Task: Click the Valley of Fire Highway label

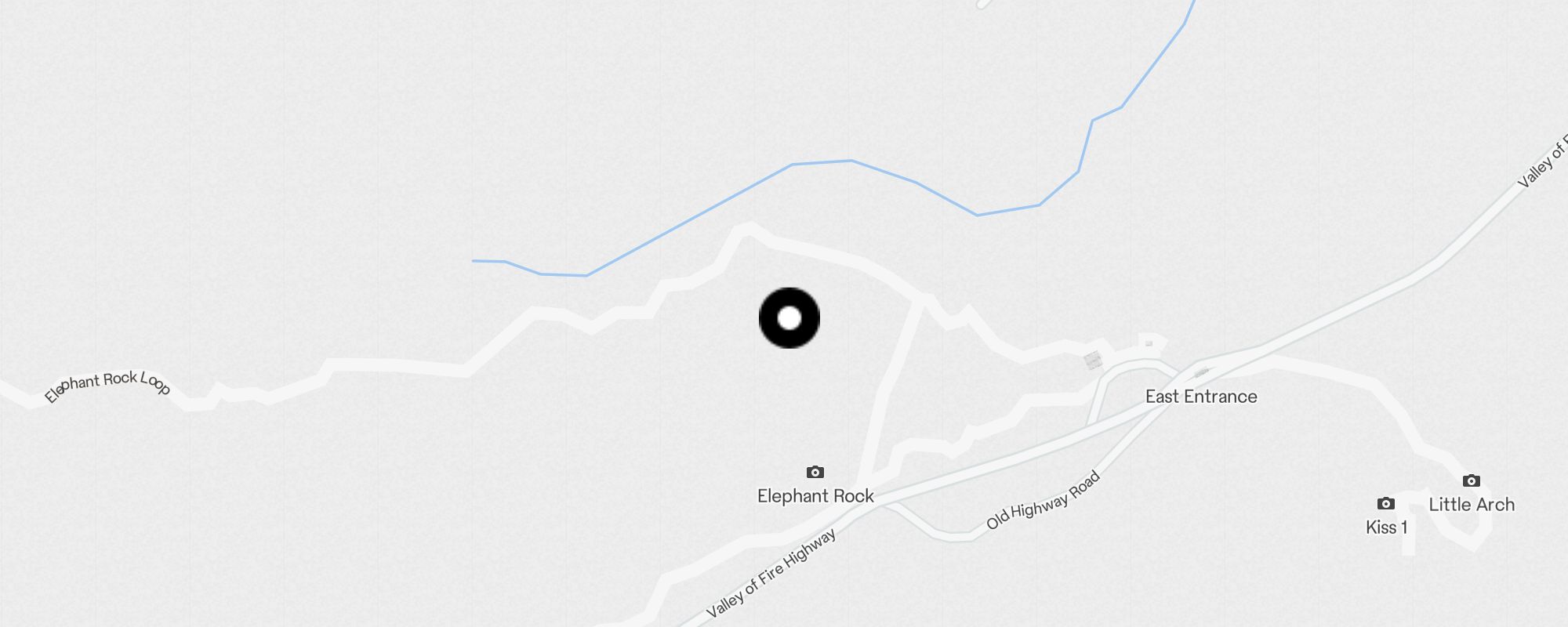Action: [x=771, y=574]
